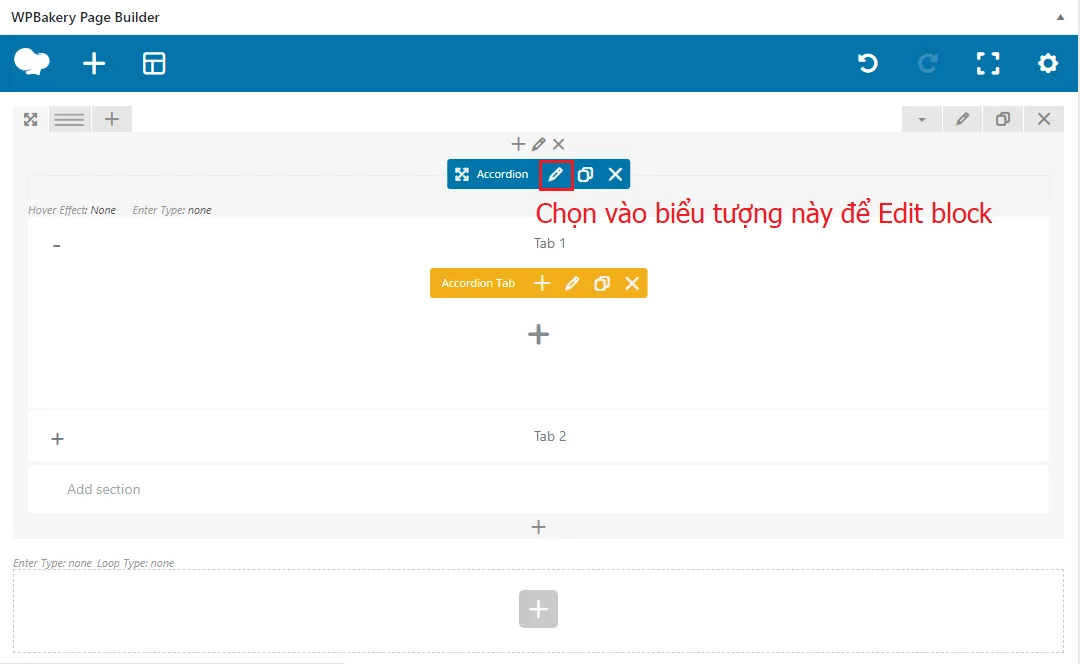Open page settings gear icon
This screenshot has width=1080, height=664.
[x=1047, y=64]
